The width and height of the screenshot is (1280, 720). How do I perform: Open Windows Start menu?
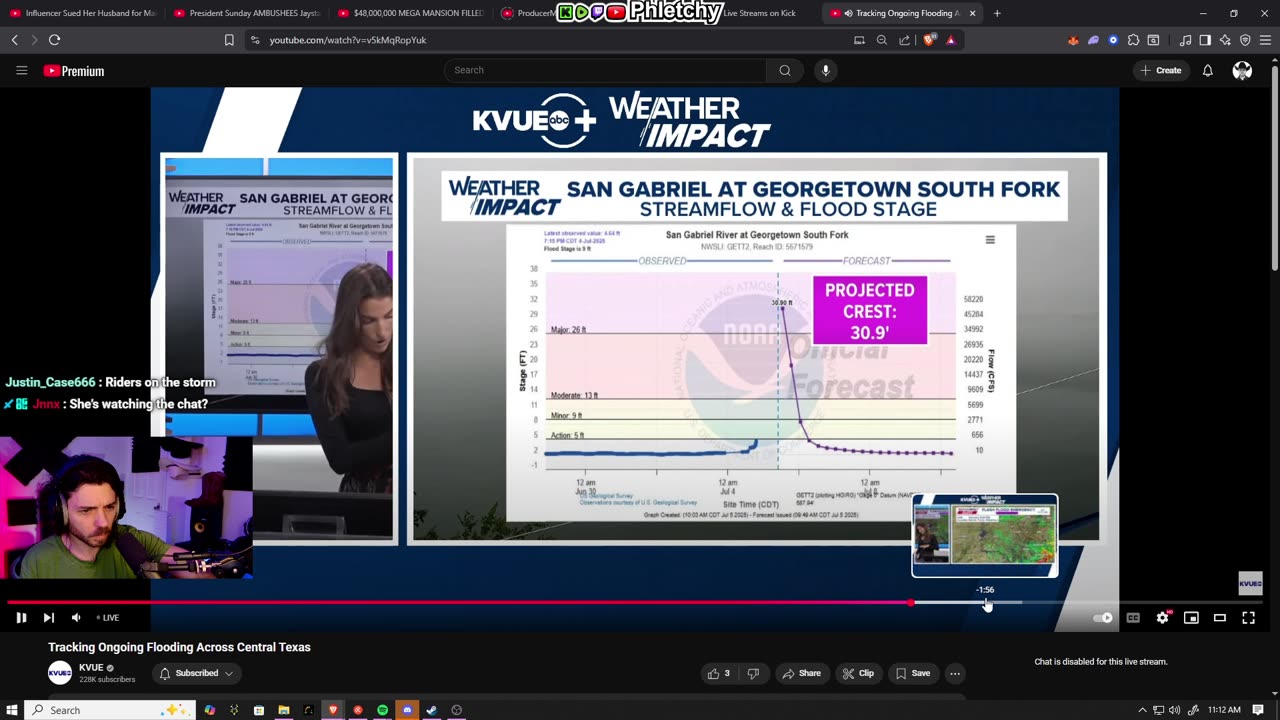click(x=11, y=710)
